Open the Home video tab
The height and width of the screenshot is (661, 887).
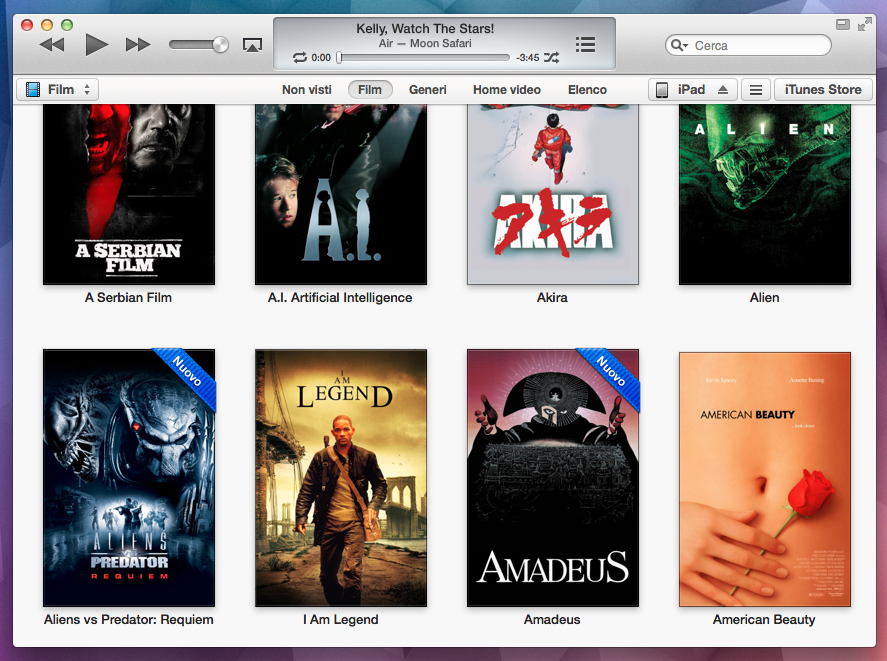click(x=507, y=89)
